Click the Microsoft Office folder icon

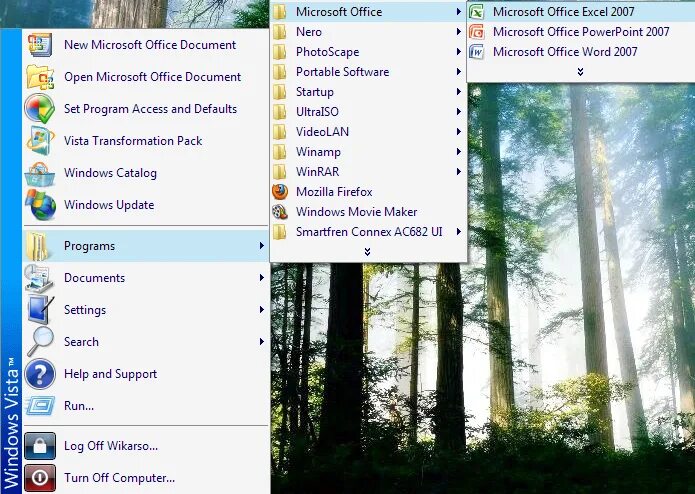coord(279,12)
